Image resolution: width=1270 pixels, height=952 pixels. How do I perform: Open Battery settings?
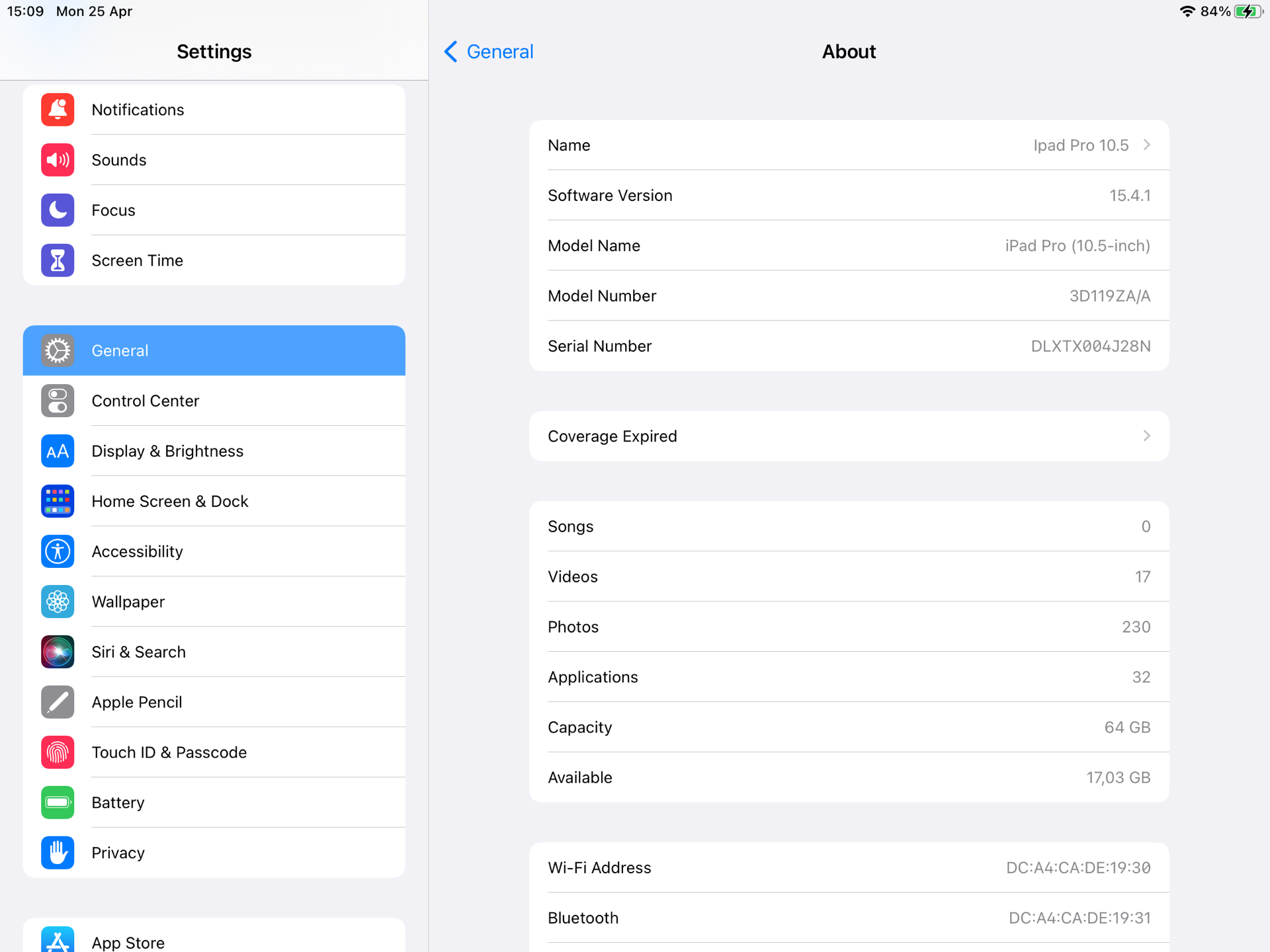[x=214, y=803]
